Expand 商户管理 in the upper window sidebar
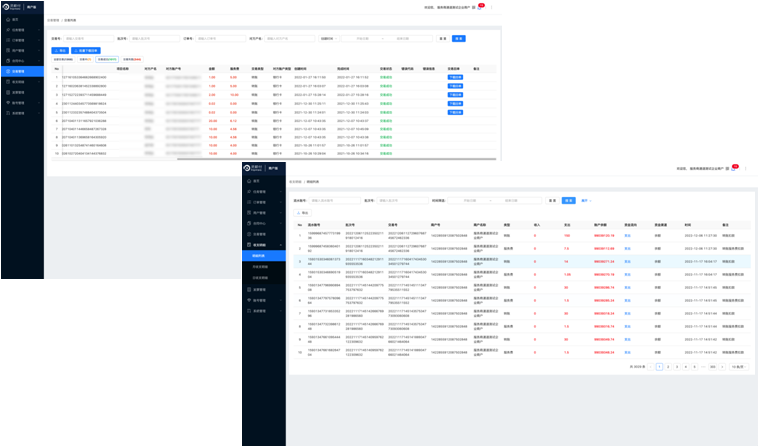 pos(22,50)
